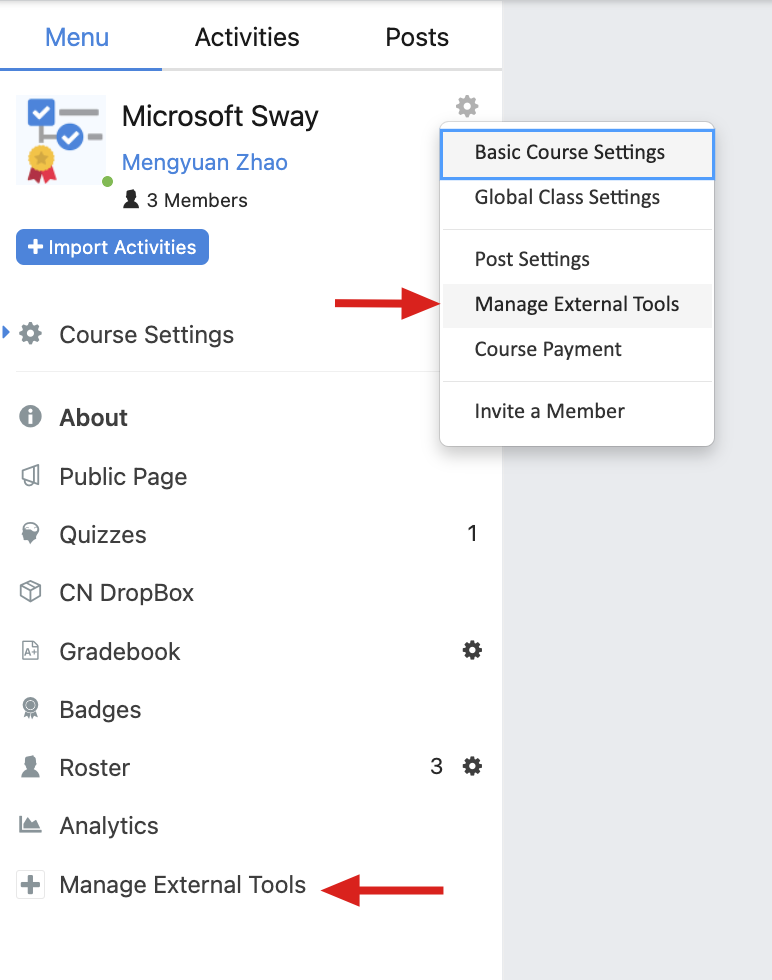Open the Roster list
The height and width of the screenshot is (980, 772).
[x=94, y=768]
